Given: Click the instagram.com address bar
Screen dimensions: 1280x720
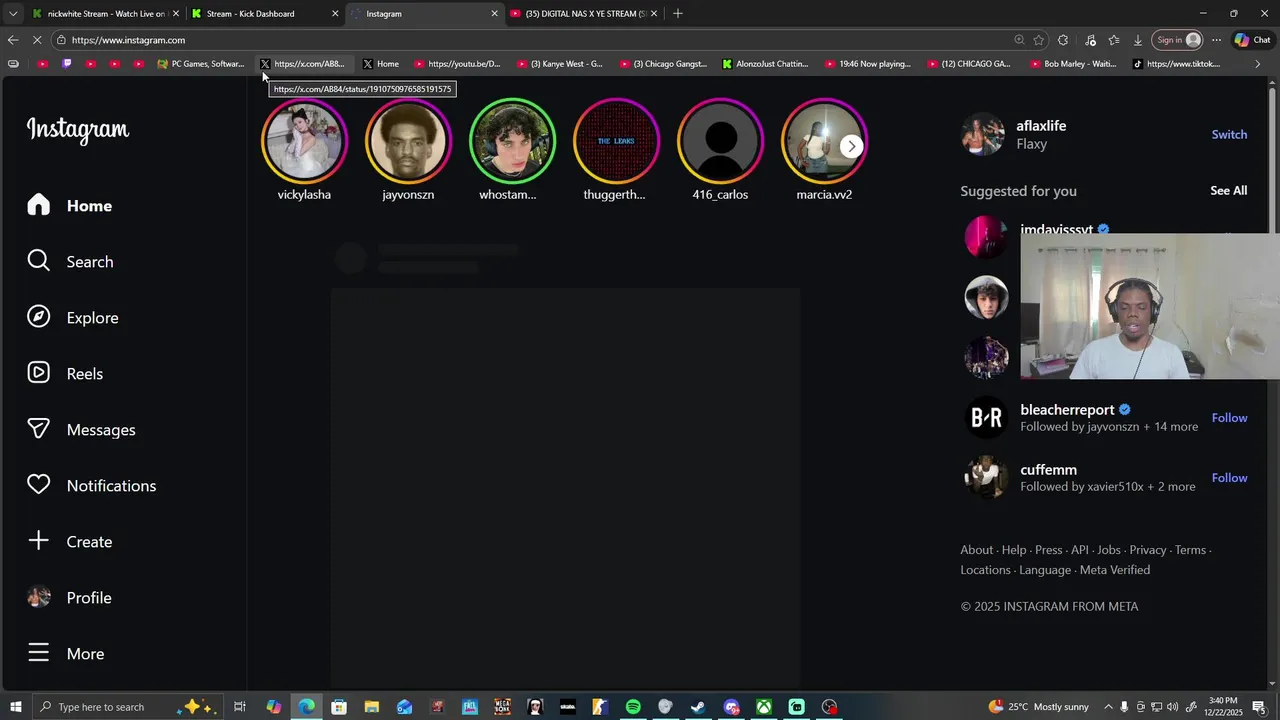Looking at the screenshot, I should coord(540,40).
